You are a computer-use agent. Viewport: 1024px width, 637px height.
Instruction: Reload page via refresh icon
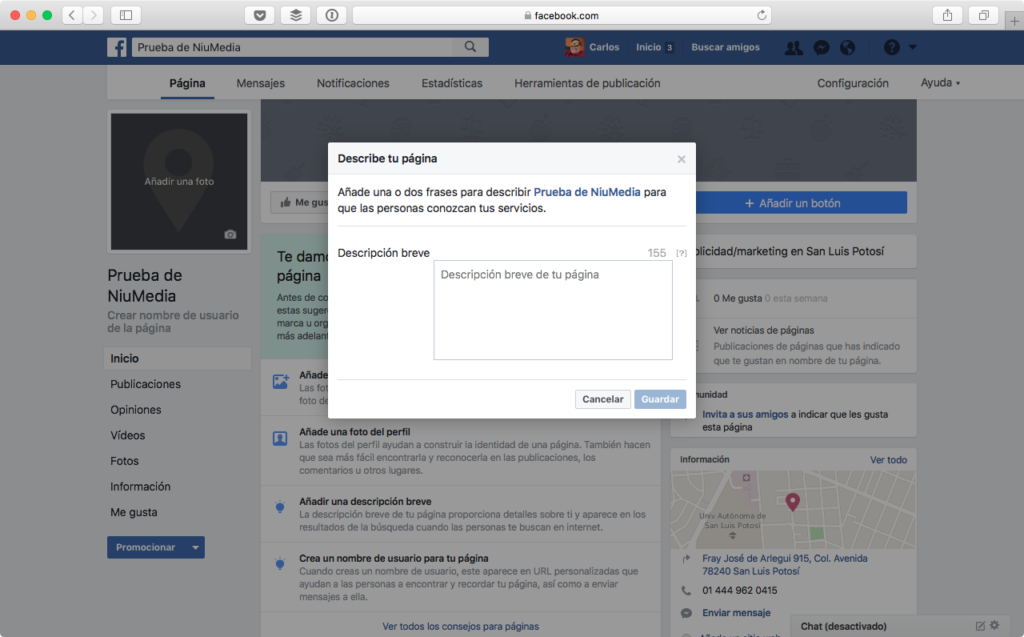point(761,15)
